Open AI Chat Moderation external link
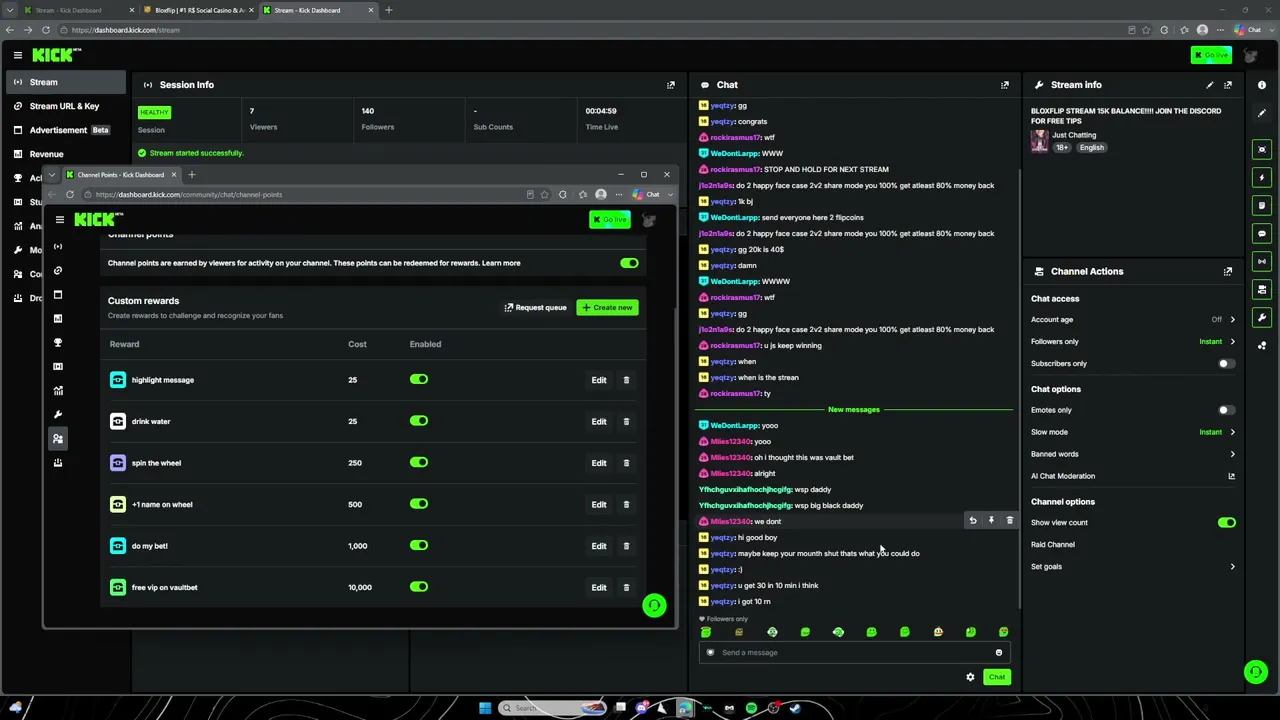Image resolution: width=1280 pixels, height=720 pixels. [x=1232, y=477]
